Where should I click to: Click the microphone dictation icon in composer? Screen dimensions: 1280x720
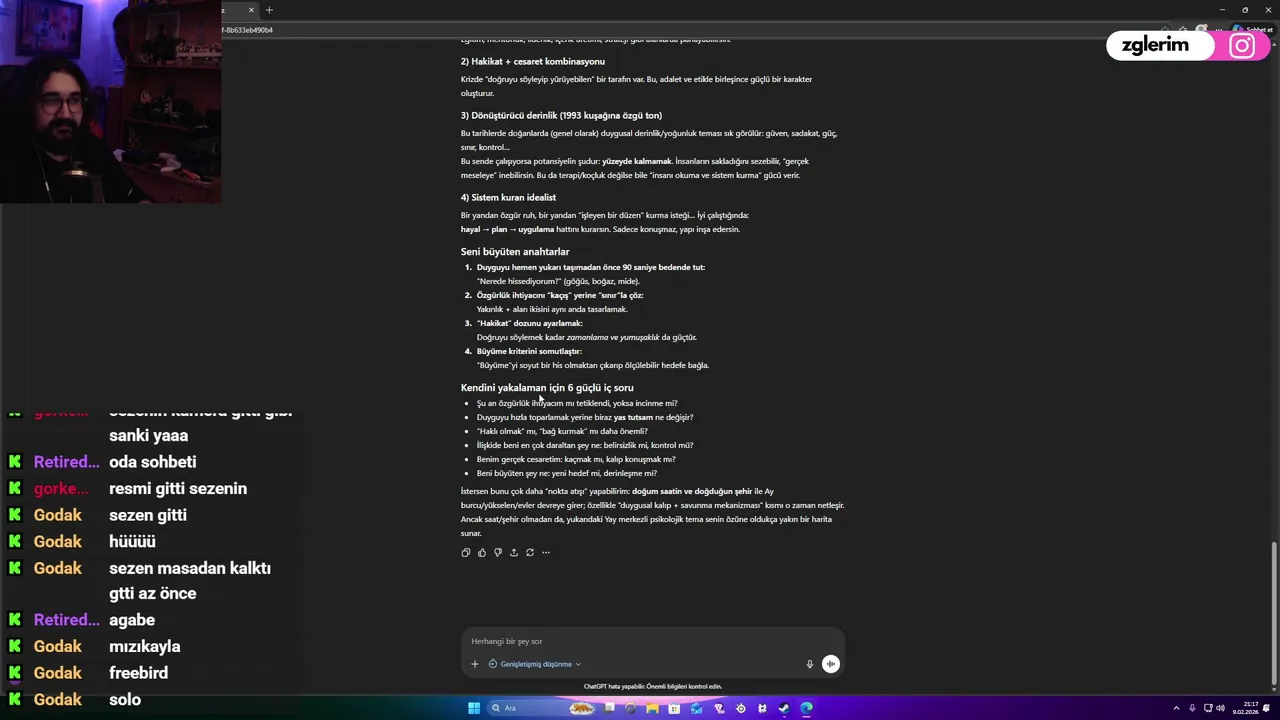tap(810, 664)
